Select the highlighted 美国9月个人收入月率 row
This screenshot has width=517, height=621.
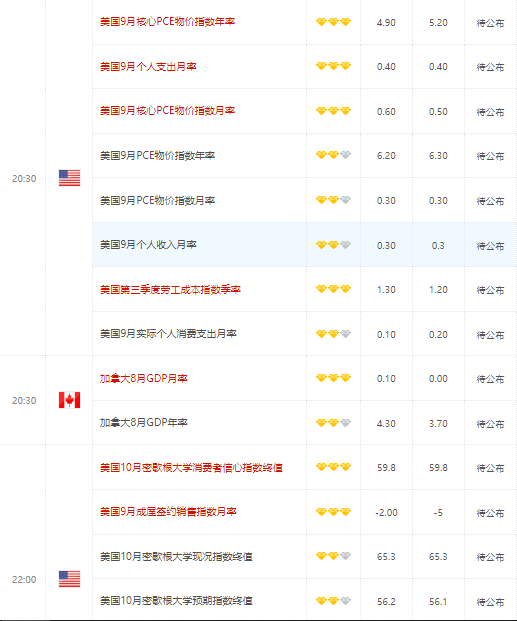[x=304, y=245]
